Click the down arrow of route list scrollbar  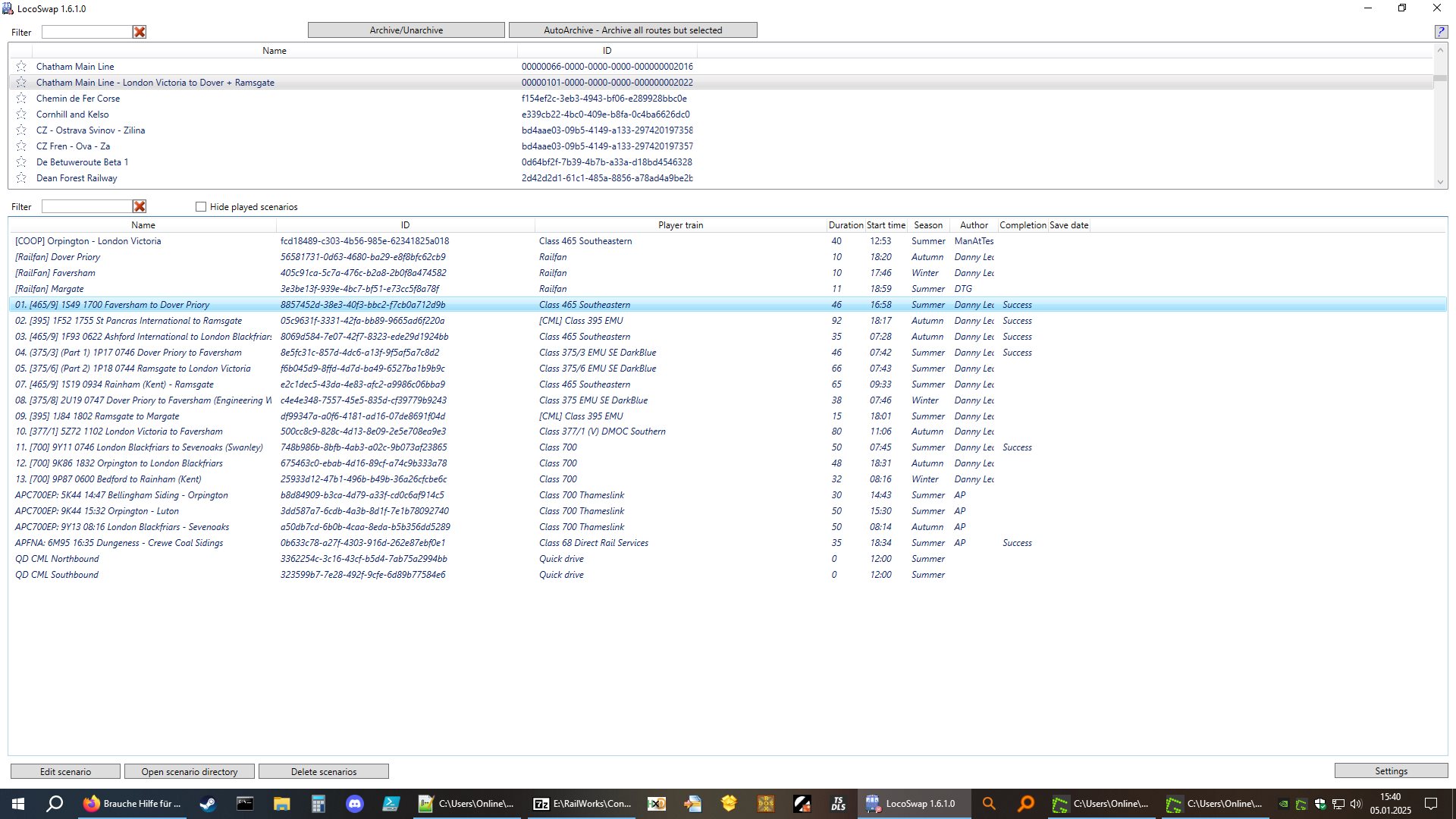[1440, 182]
